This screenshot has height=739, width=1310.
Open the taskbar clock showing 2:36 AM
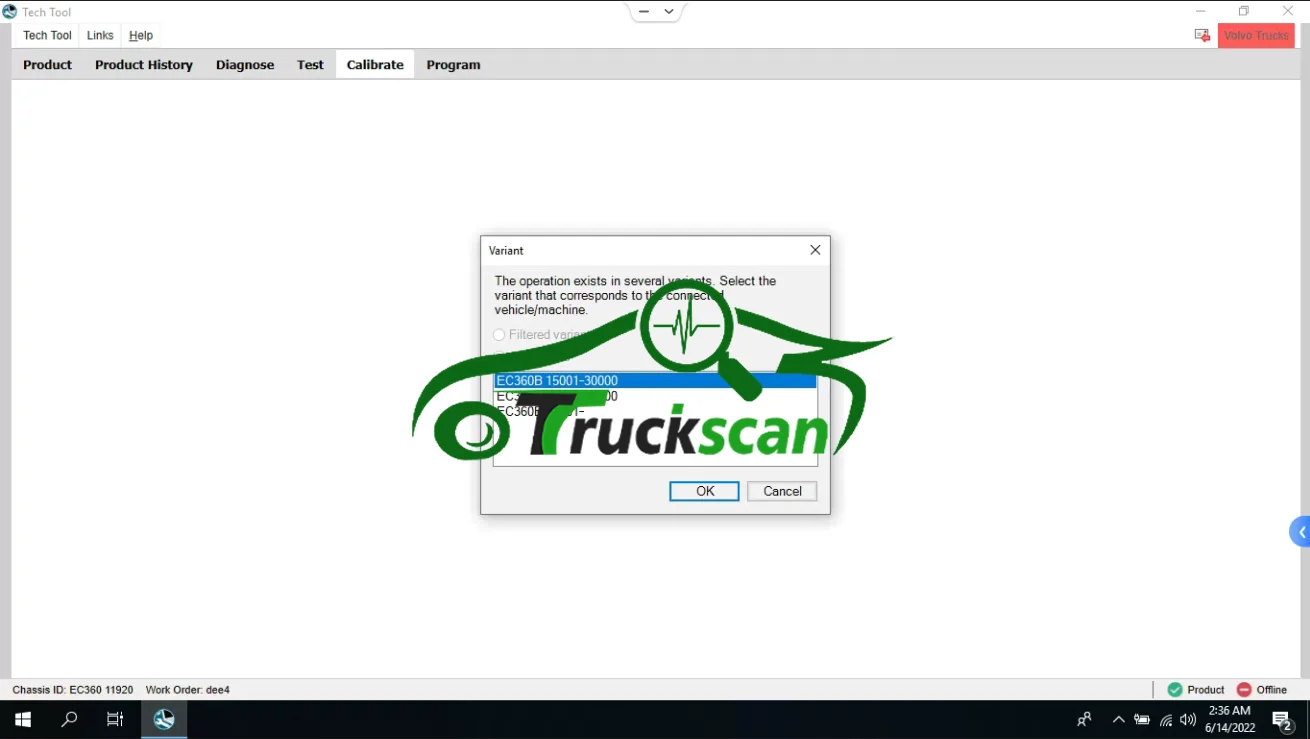[x=1230, y=719]
